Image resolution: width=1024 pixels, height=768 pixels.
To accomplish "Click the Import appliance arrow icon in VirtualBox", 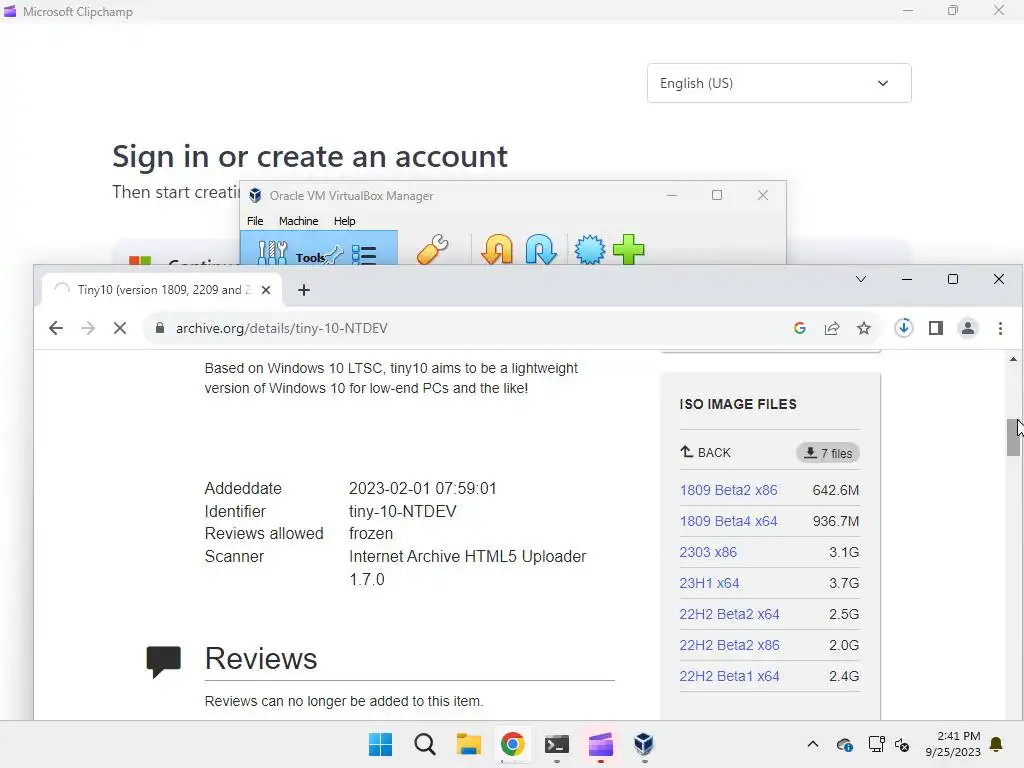I will pyautogui.click(x=497, y=249).
